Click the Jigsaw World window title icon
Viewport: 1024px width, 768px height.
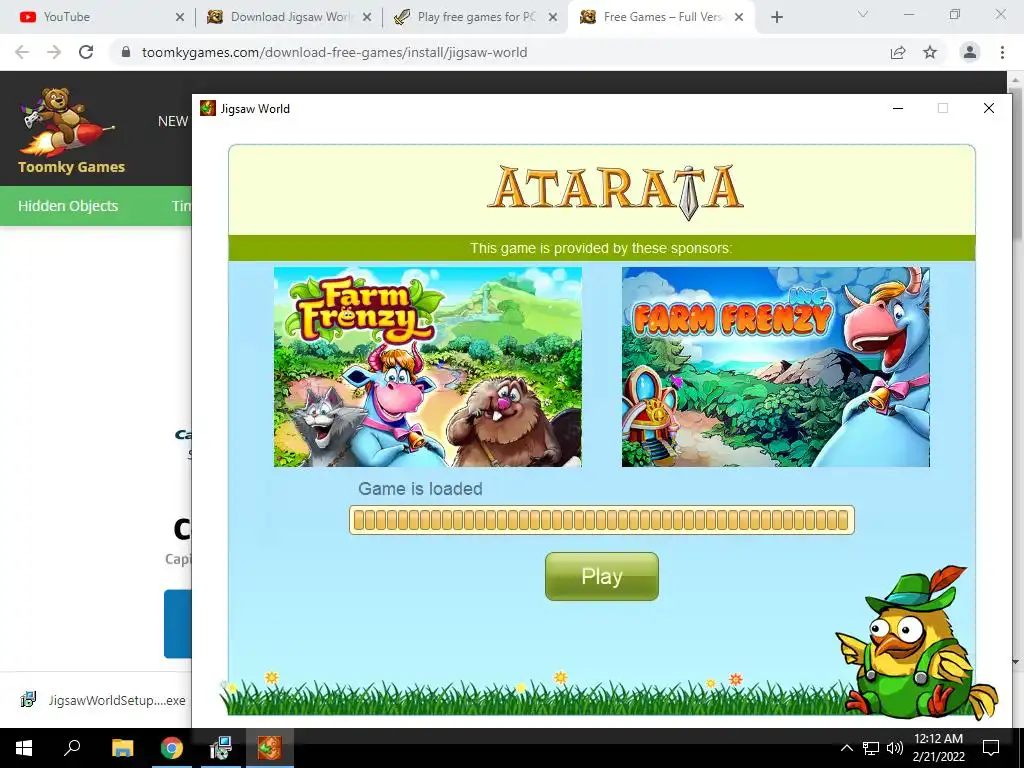click(208, 108)
